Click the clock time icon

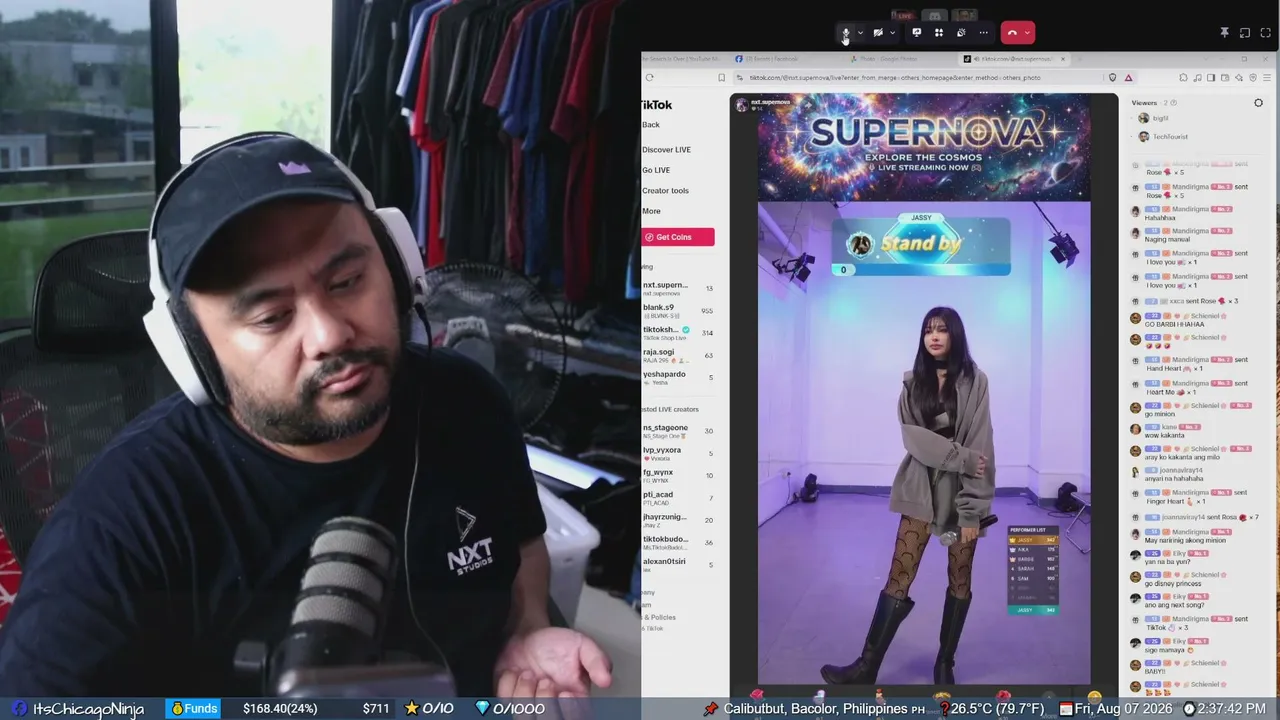click(1190, 708)
